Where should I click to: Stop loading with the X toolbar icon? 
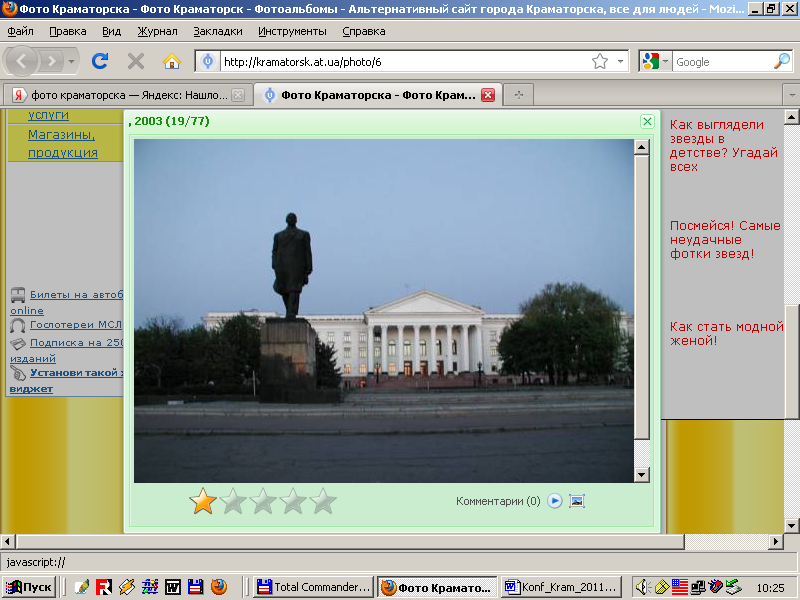(x=136, y=62)
